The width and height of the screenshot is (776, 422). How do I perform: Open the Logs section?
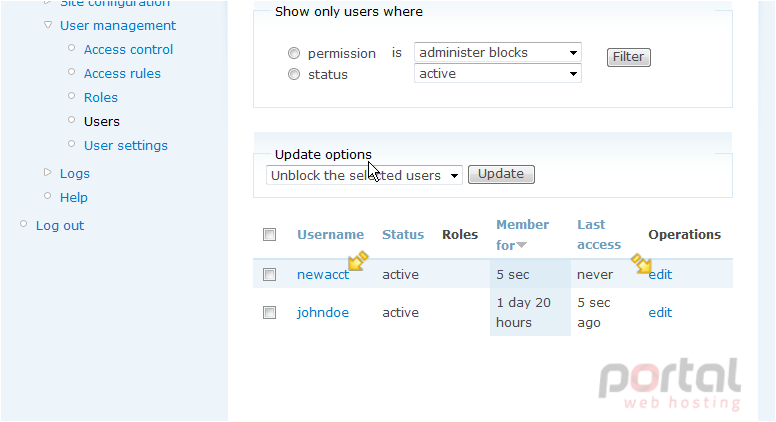click(x=75, y=174)
